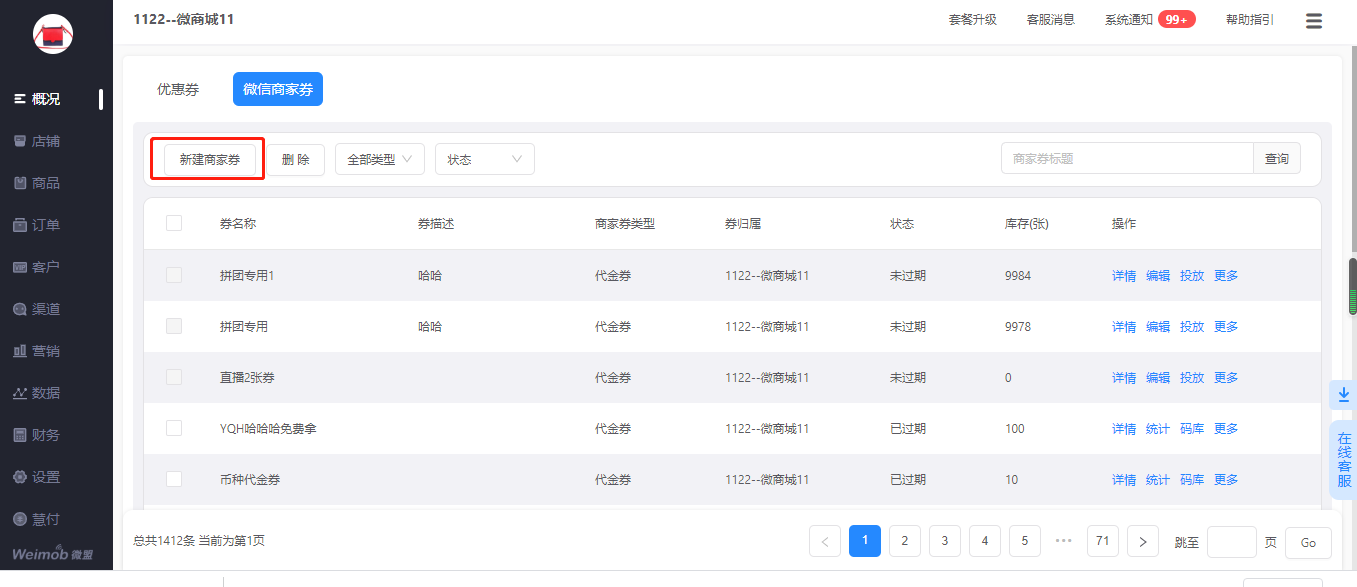Open 详情 for 拼团专用1
1357x587 pixels.
point(1124,276)
